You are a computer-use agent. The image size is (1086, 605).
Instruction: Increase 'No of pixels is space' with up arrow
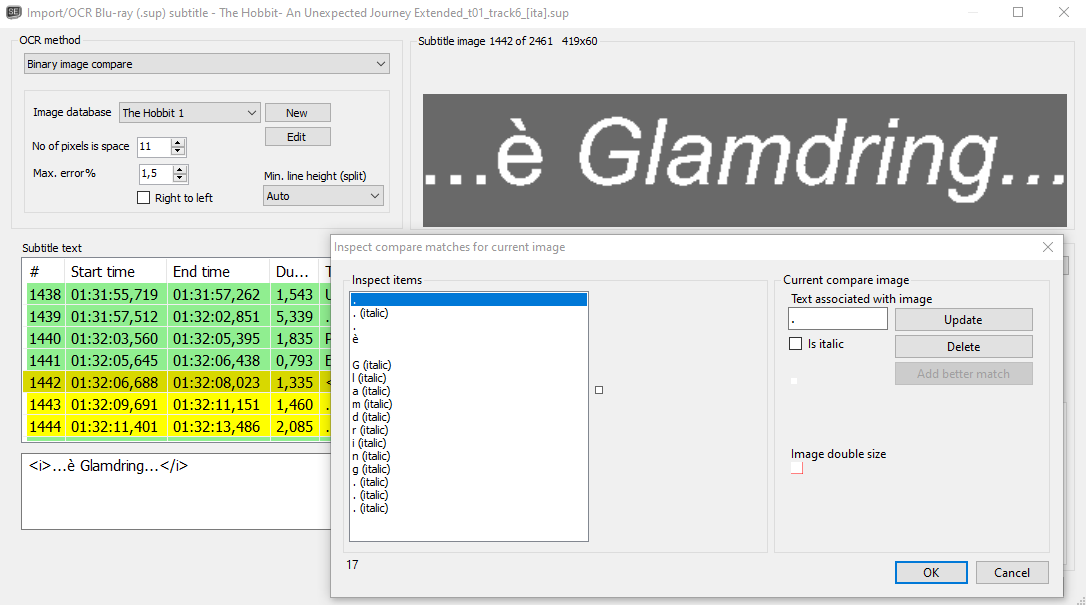pyautogui.click(x=178, y=142)
